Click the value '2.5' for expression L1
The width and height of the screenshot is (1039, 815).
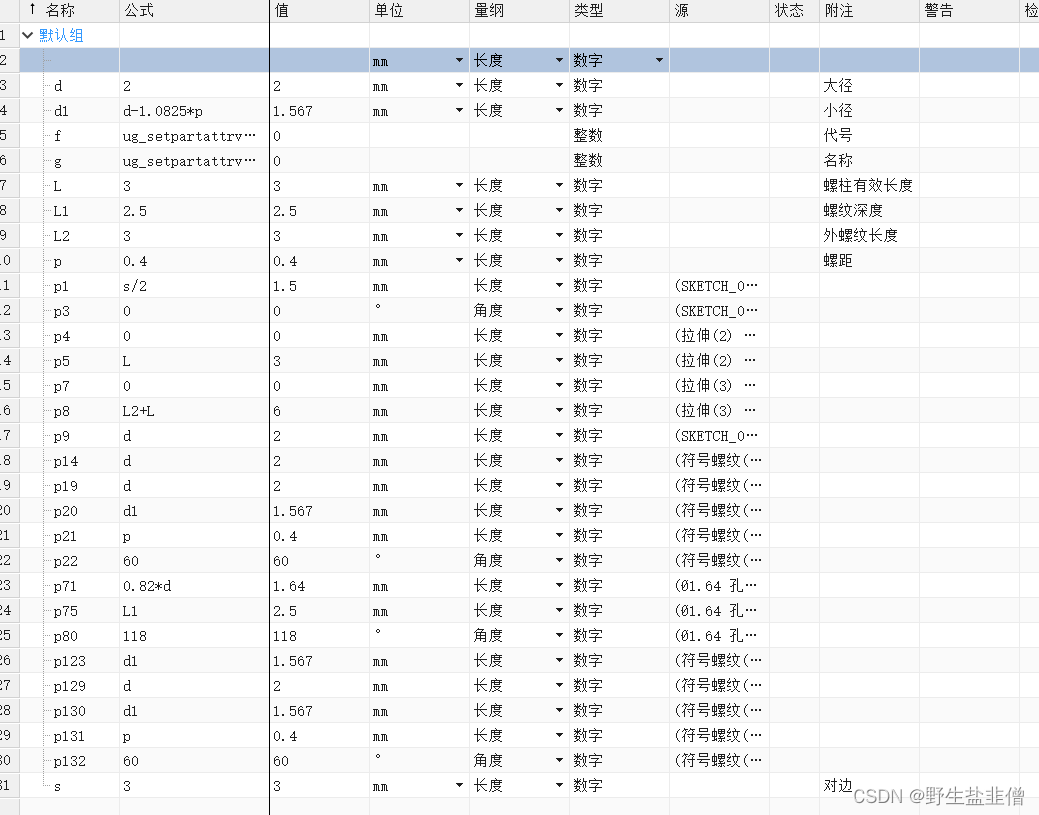coord(285,211)
